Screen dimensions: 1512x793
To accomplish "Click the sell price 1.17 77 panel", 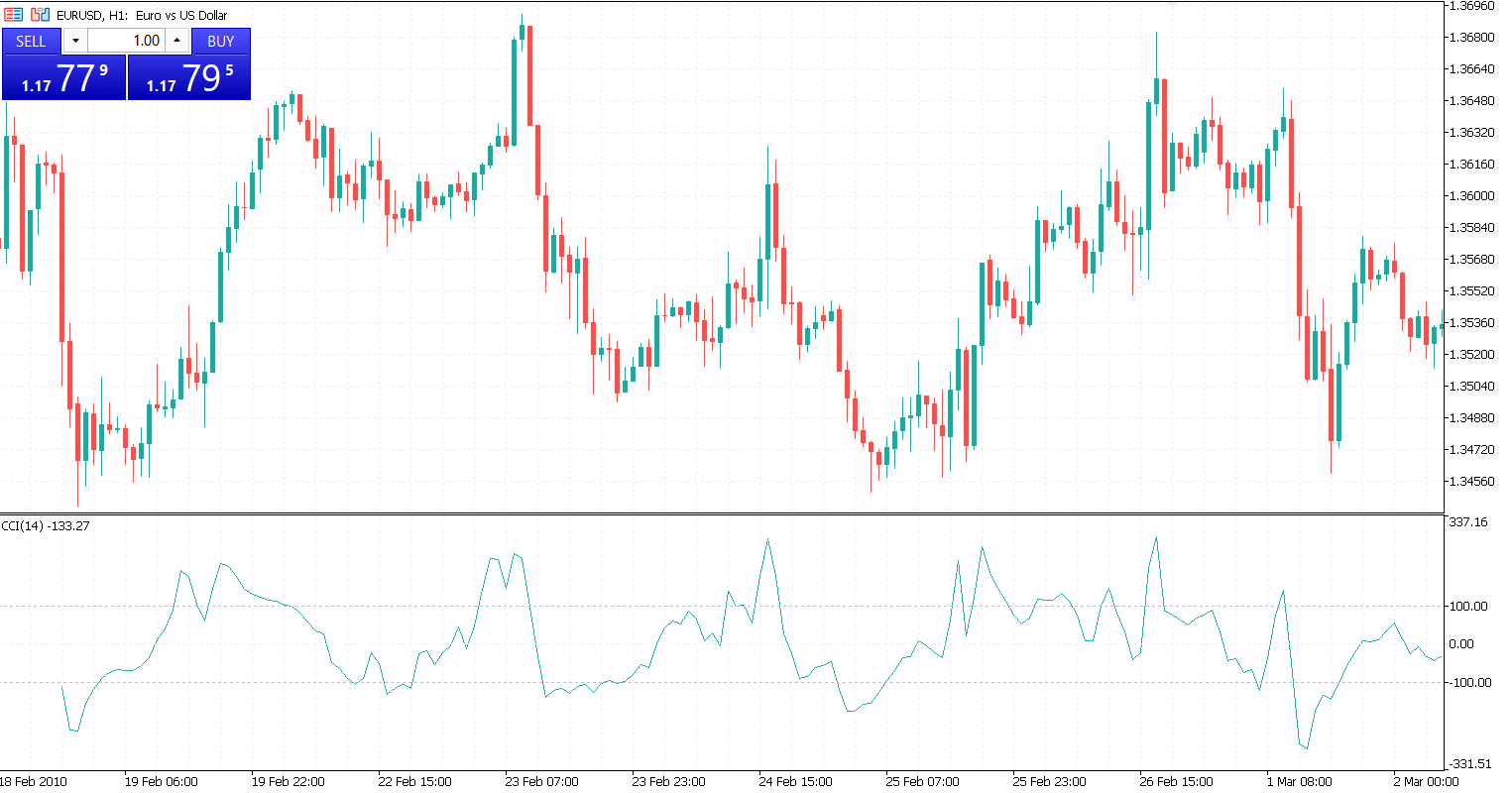I will 64,77.
